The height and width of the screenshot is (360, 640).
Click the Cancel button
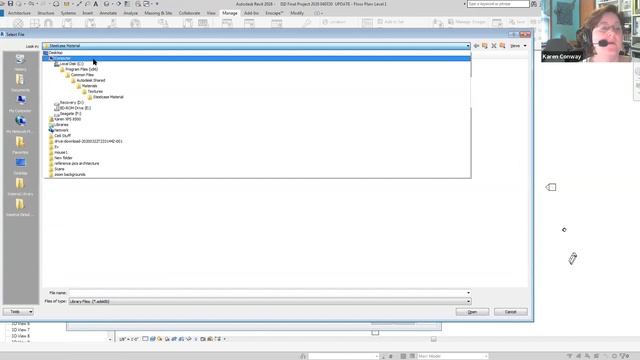511,312
